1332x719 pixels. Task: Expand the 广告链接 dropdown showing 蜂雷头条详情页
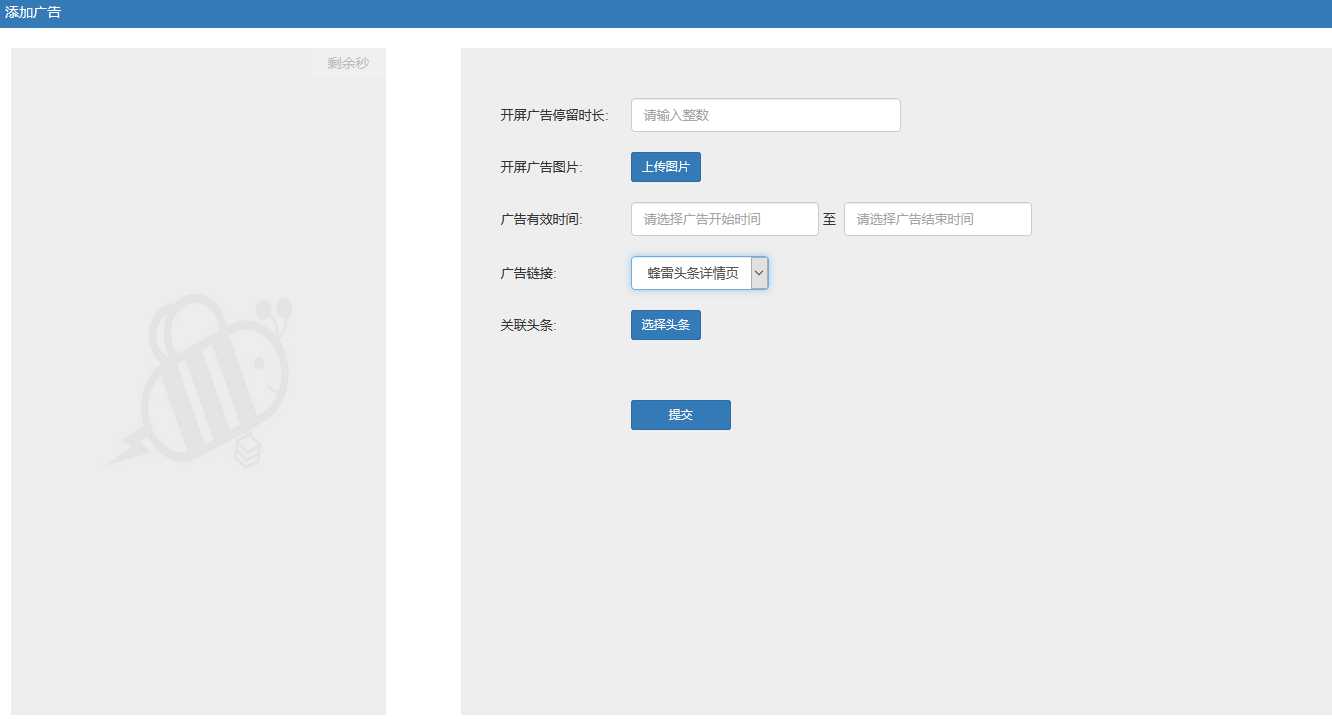(699, 273)
